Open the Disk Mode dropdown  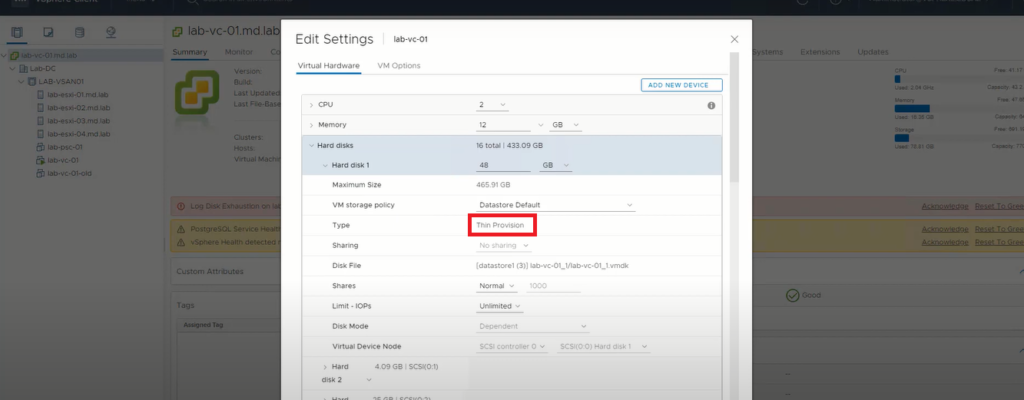pos(533,326)
